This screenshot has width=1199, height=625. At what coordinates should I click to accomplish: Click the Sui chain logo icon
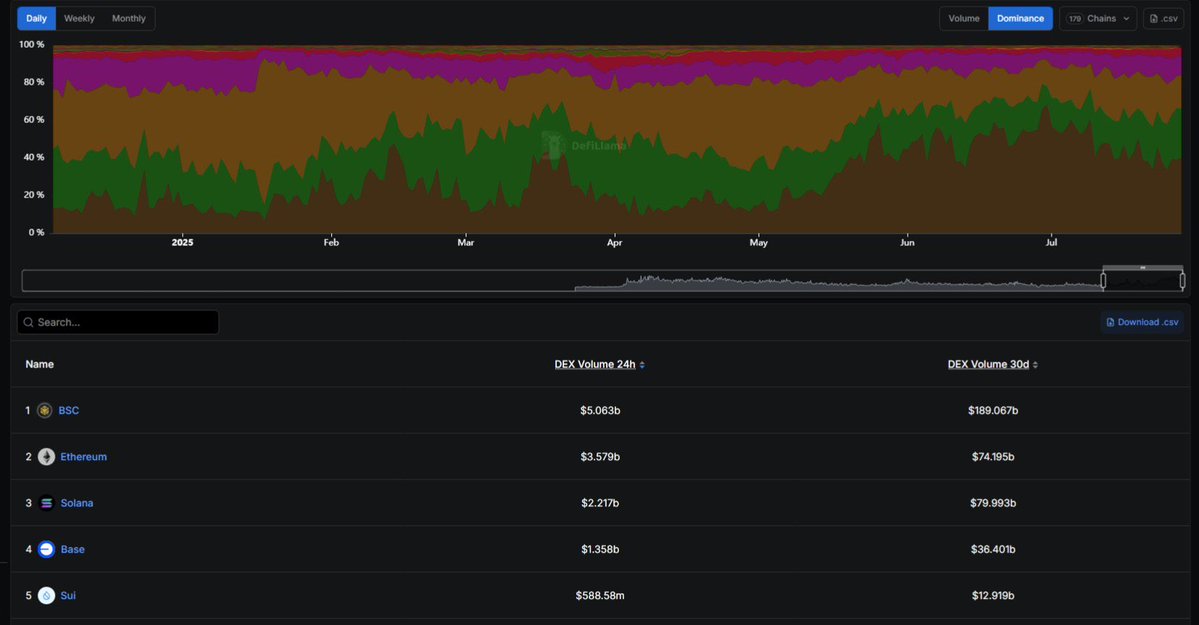click(46, 595)
